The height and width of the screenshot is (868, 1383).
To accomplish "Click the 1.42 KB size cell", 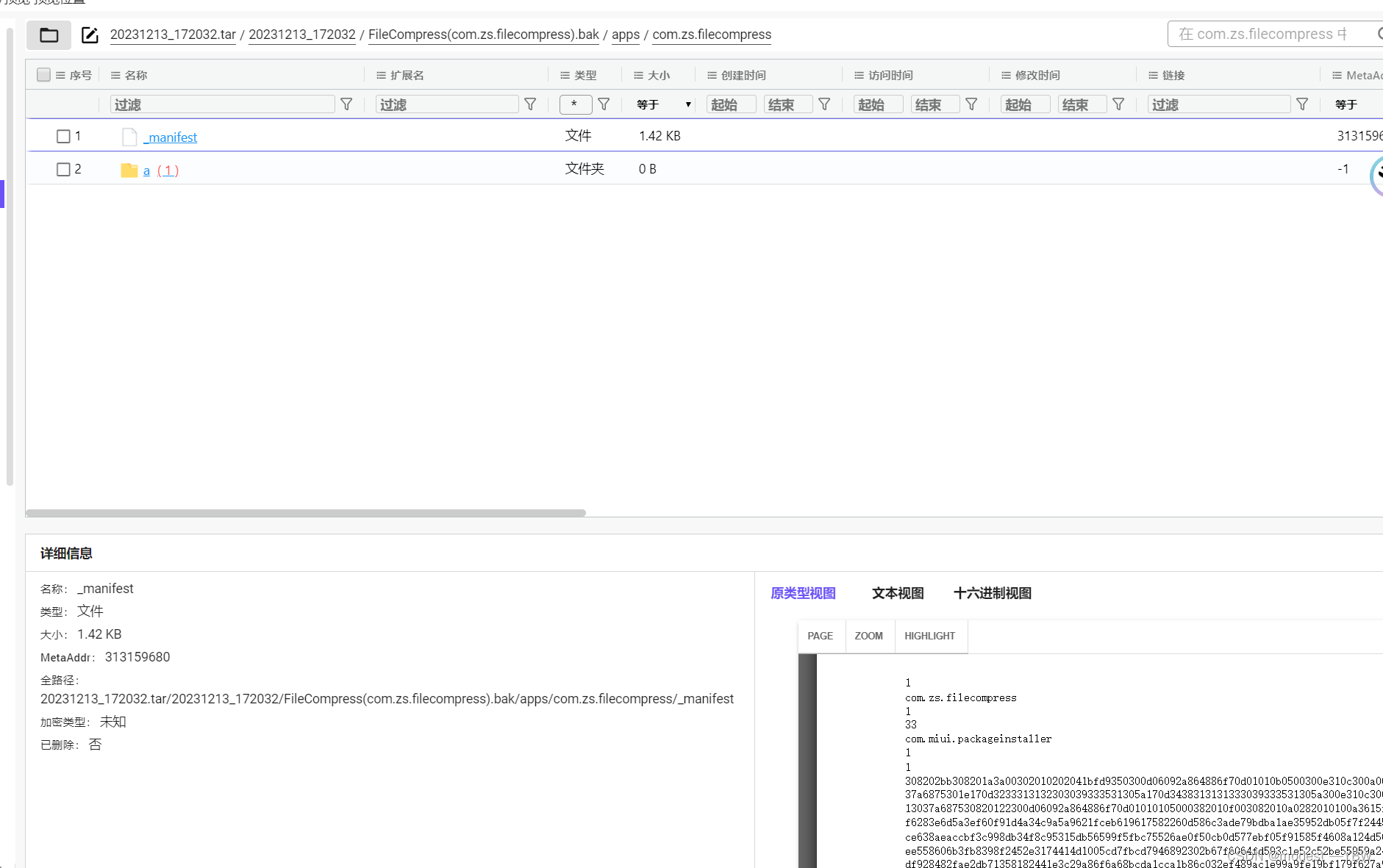I will (660, 136).
